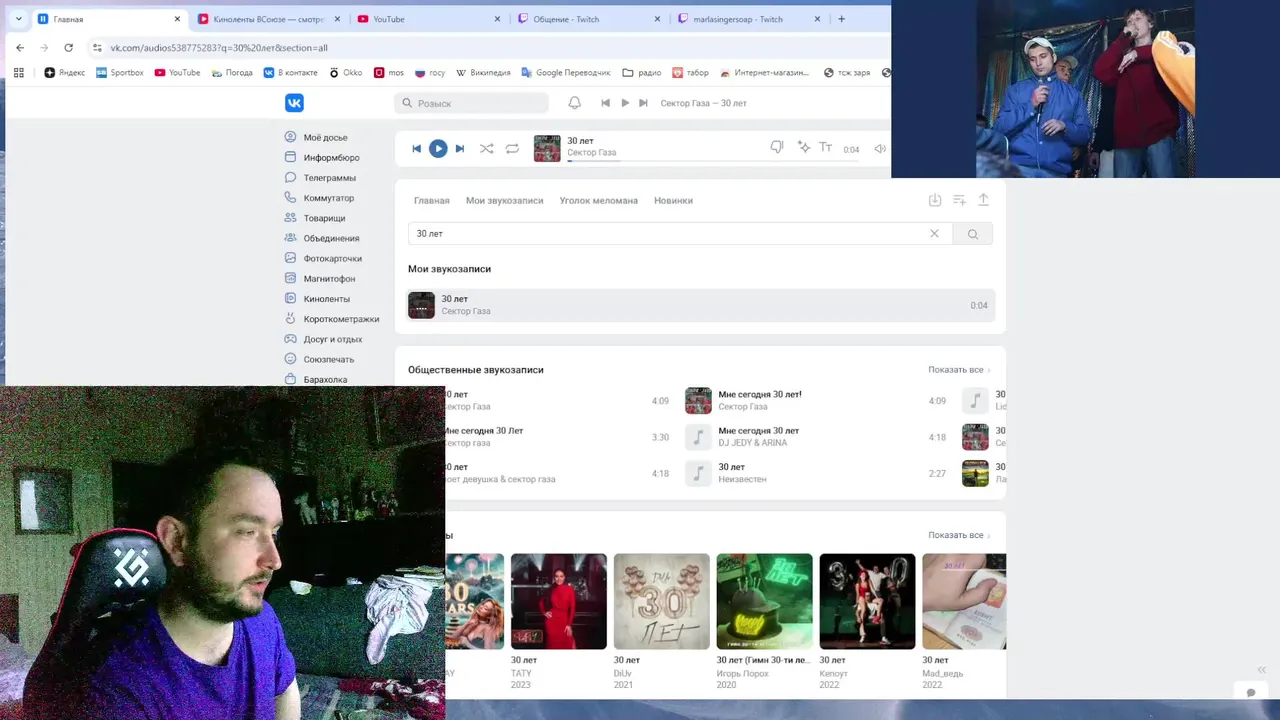
Task: Reload the page
Action: (x=68, y=48)
